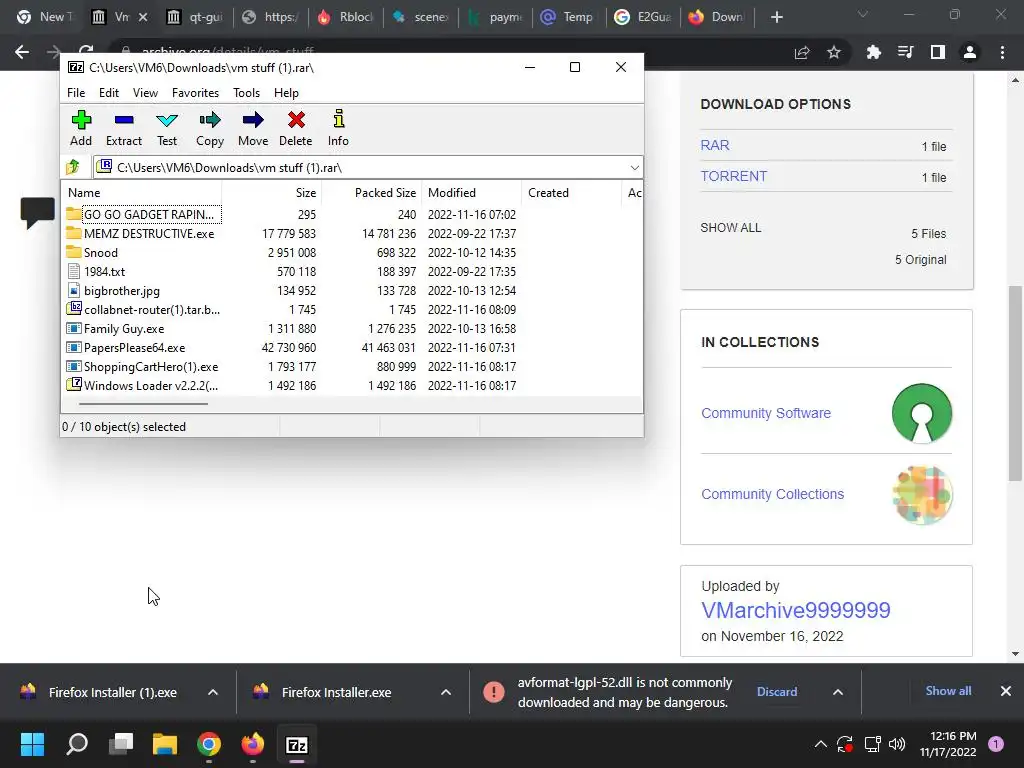Close the downloads bar
The image size is (1024, 768).
1006,691
